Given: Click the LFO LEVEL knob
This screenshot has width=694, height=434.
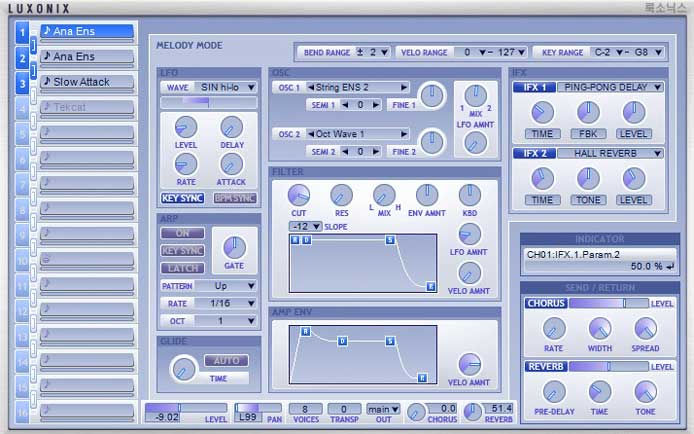Looking at the screenshot, I should pyautogui.click(x=186, y=127).
